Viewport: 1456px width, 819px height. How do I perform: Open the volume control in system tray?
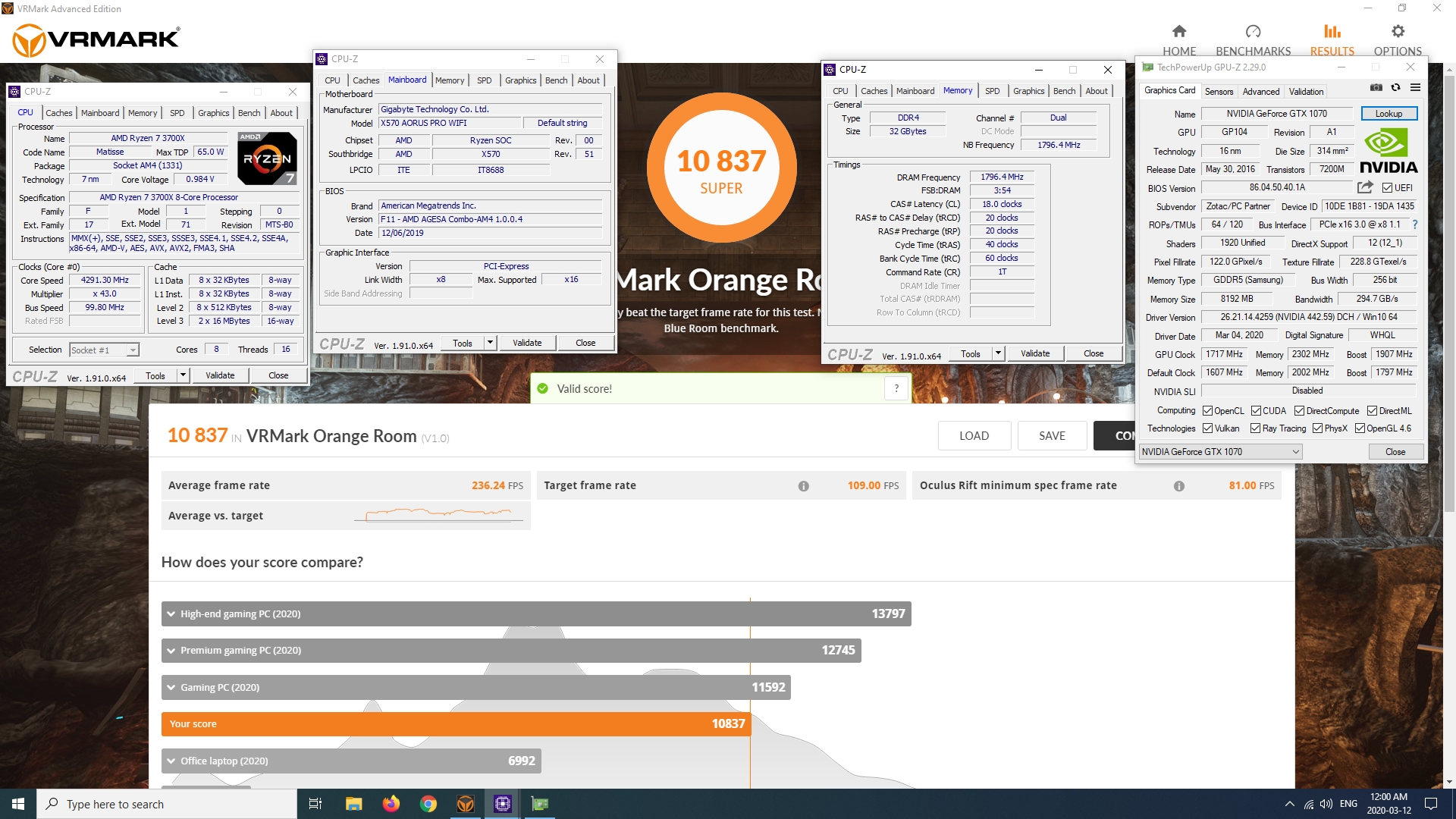click(1326, 804)
